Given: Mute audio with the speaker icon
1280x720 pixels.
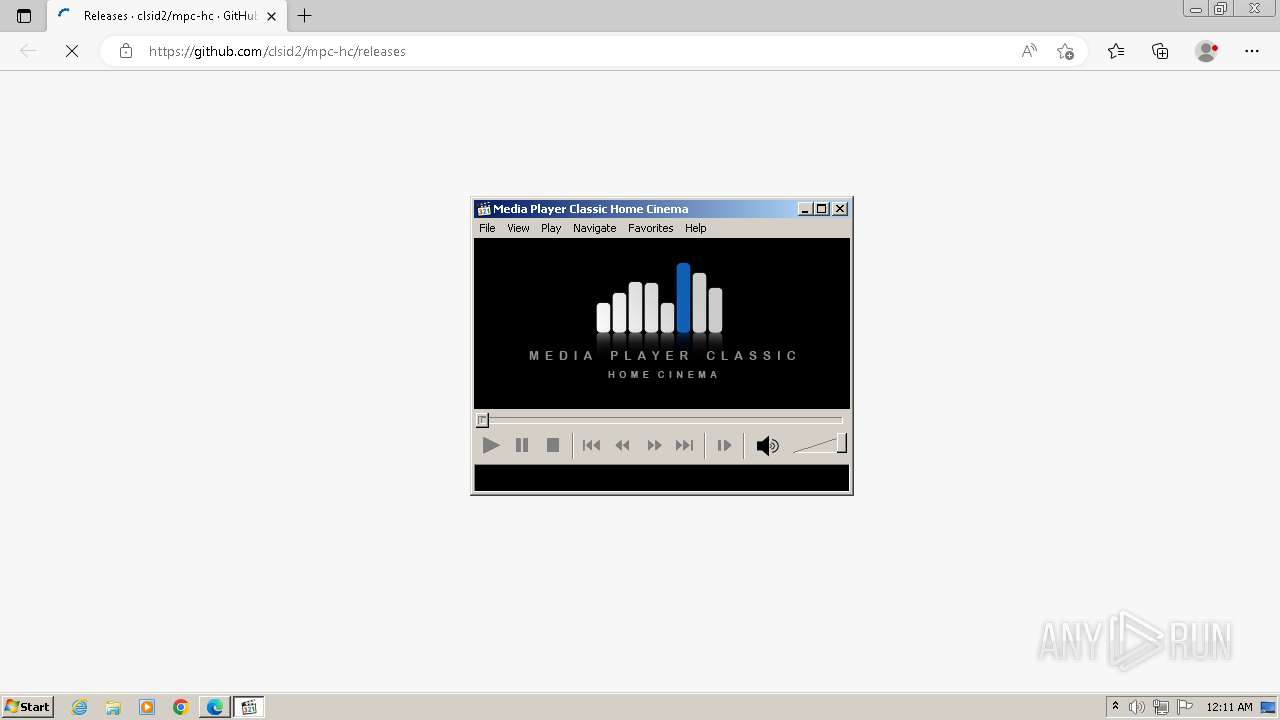Looking at the screenshot, I should (x=767, y=446).
